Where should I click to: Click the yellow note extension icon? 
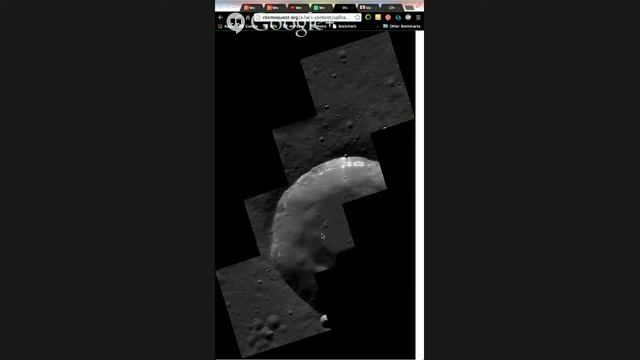378,17
